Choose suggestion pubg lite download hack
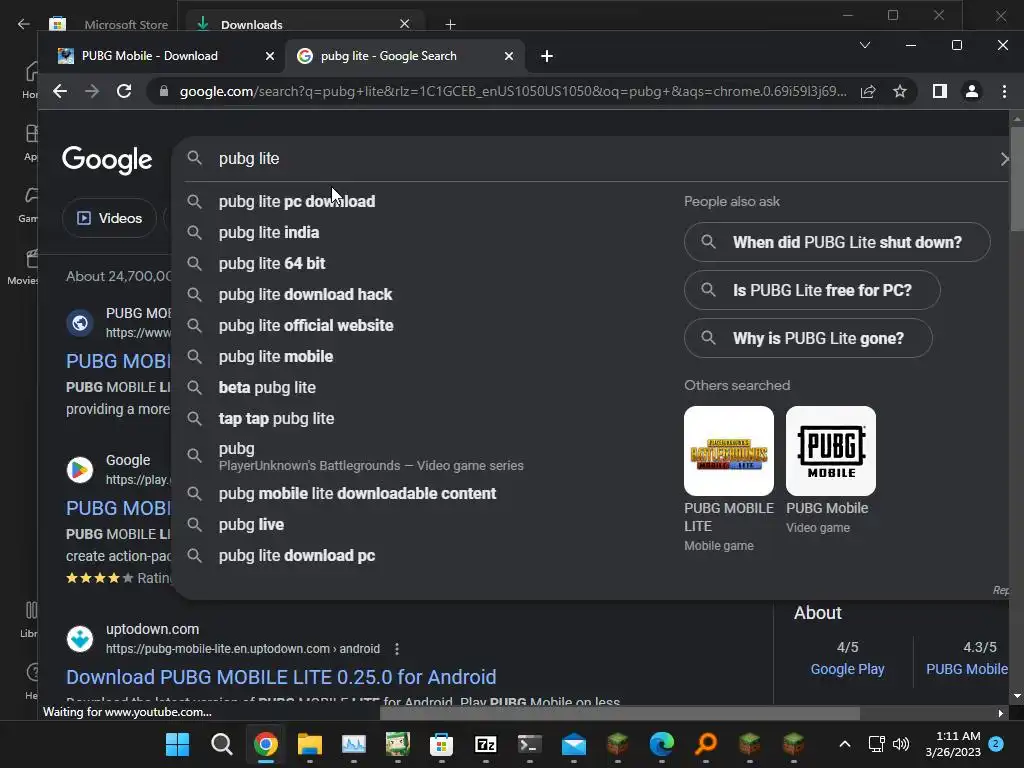1024x768 pixels. click(x=305, y=295)
